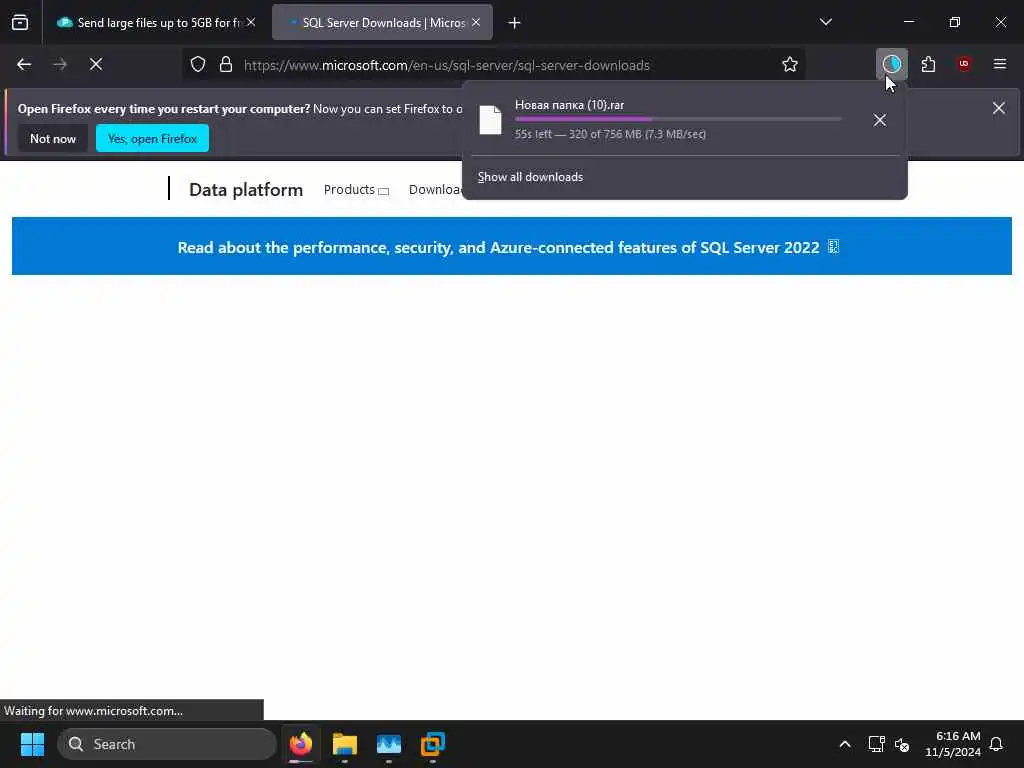View site security padlock info

pyautogui.click(x=226, y=64)
